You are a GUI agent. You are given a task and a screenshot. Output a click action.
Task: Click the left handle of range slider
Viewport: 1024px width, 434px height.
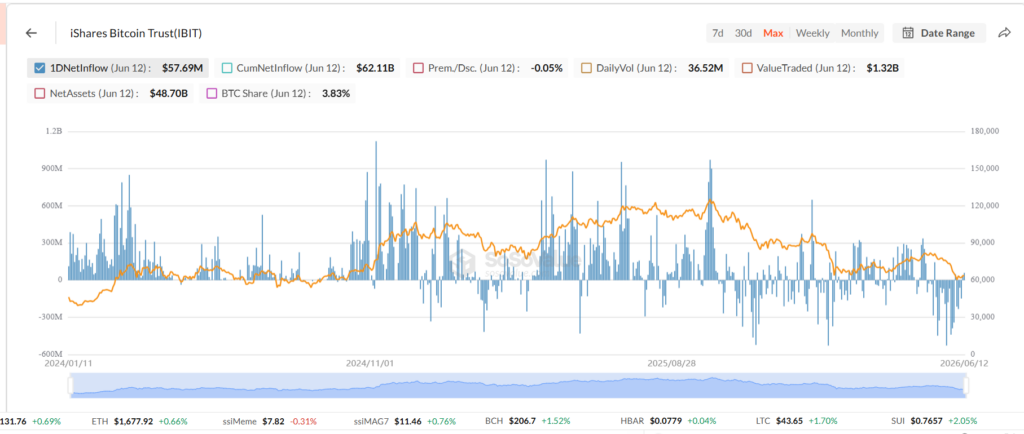tap(71, 386)
